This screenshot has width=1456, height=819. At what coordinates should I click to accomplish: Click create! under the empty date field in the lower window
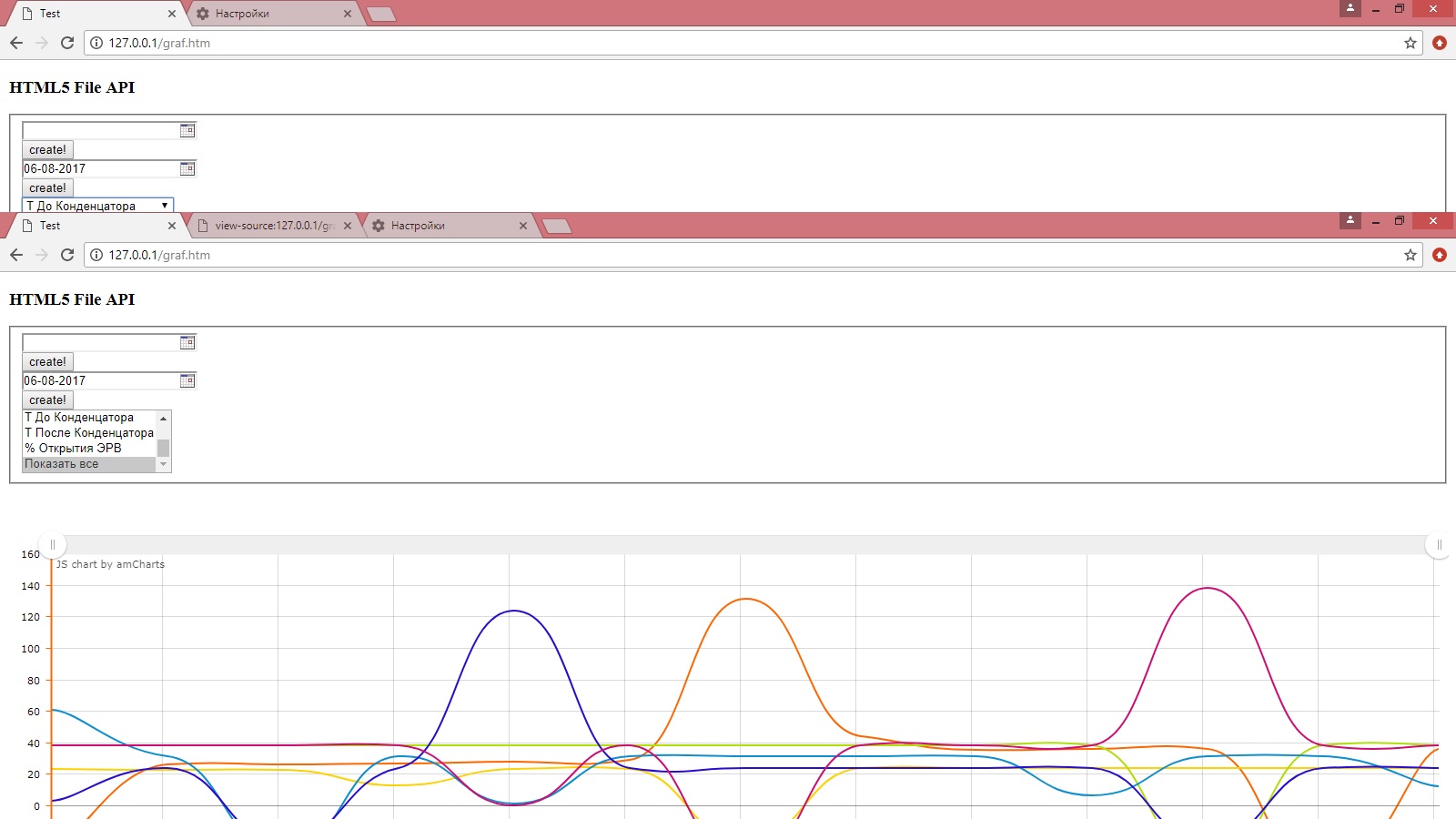click(x=47, y=362)
